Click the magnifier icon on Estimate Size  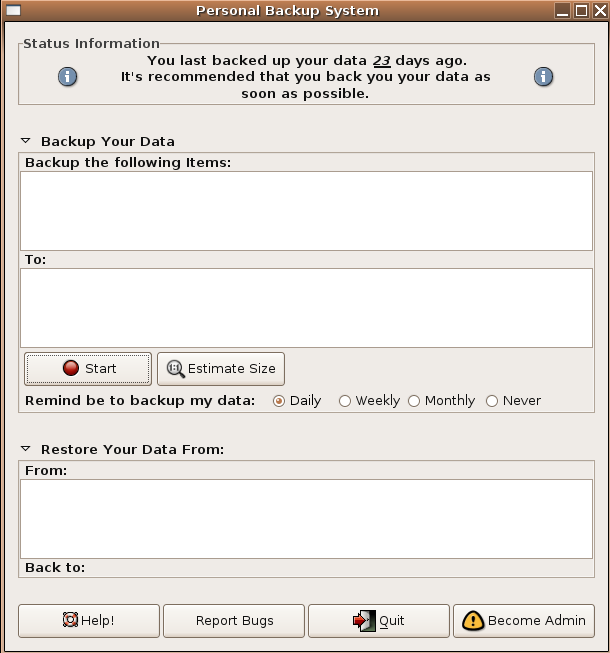[x=176, y=369]
